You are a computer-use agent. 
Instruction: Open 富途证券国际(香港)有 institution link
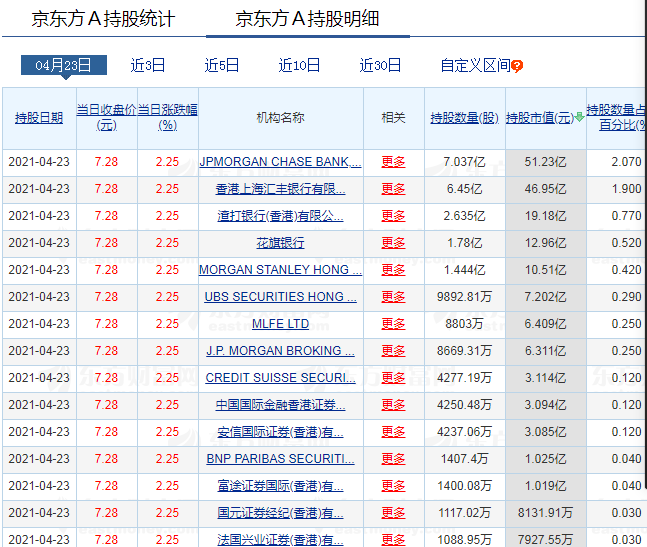[x=280, y=486]
